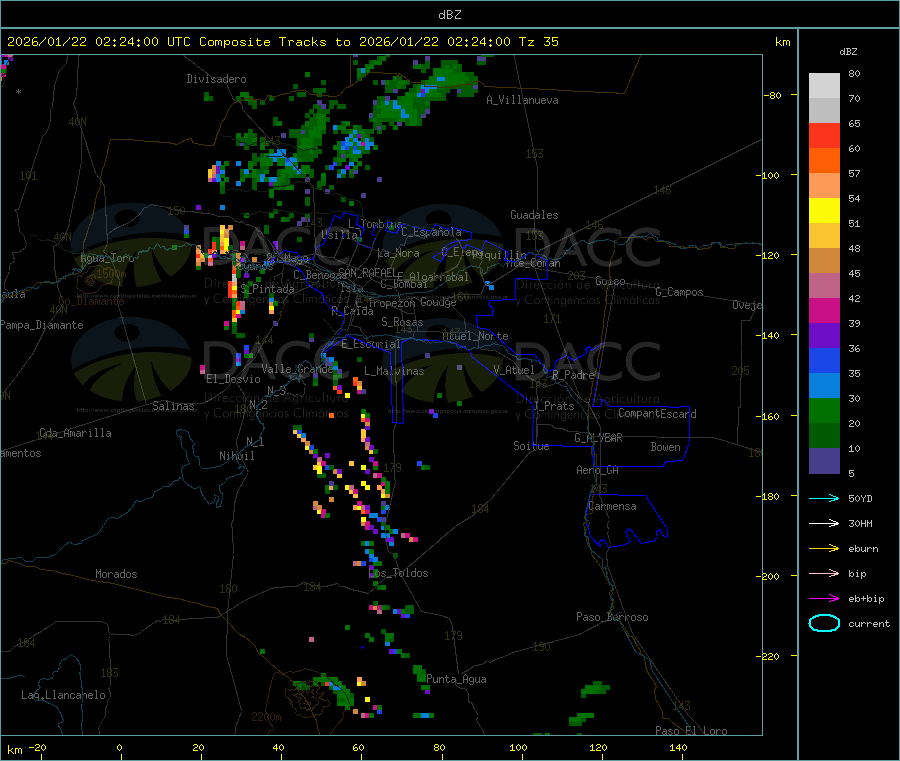Click the Soitue map label
The image size is (900, 761).
tap(531, 446)
